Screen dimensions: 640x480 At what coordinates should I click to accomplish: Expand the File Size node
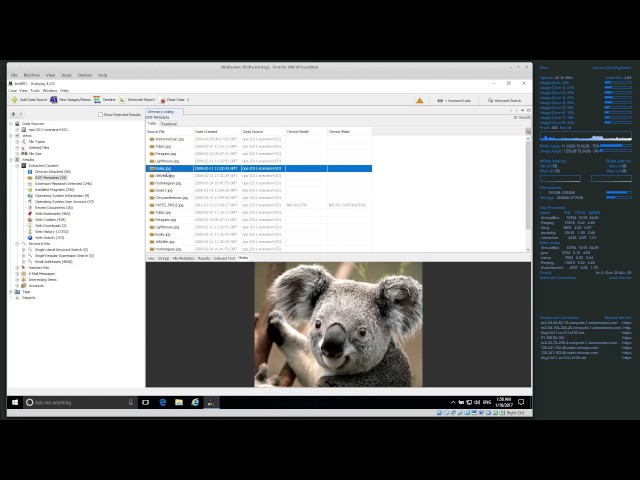click(x=17, y=153)
